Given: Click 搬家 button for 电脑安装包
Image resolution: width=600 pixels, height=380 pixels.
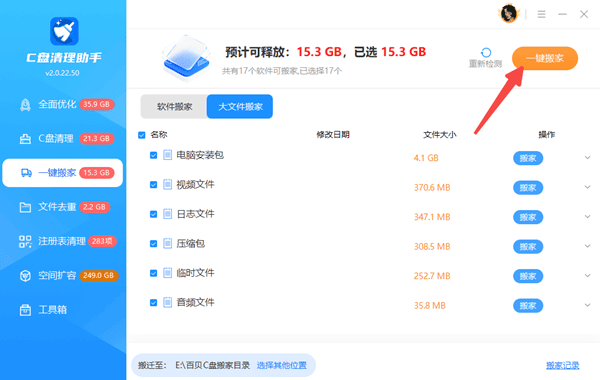Looking at the screenshot, I should (528, 158).
